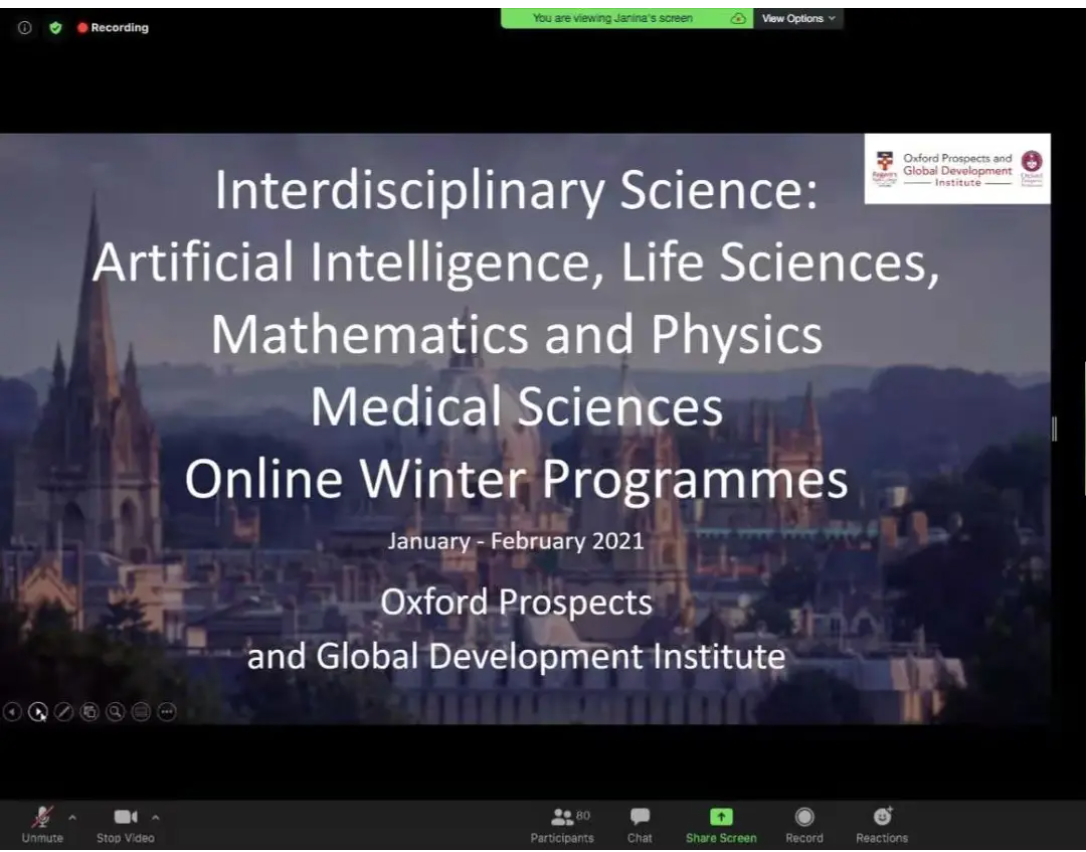Click the "Oxford Prospects" text below the date
1086x852 pixels.
517,601
